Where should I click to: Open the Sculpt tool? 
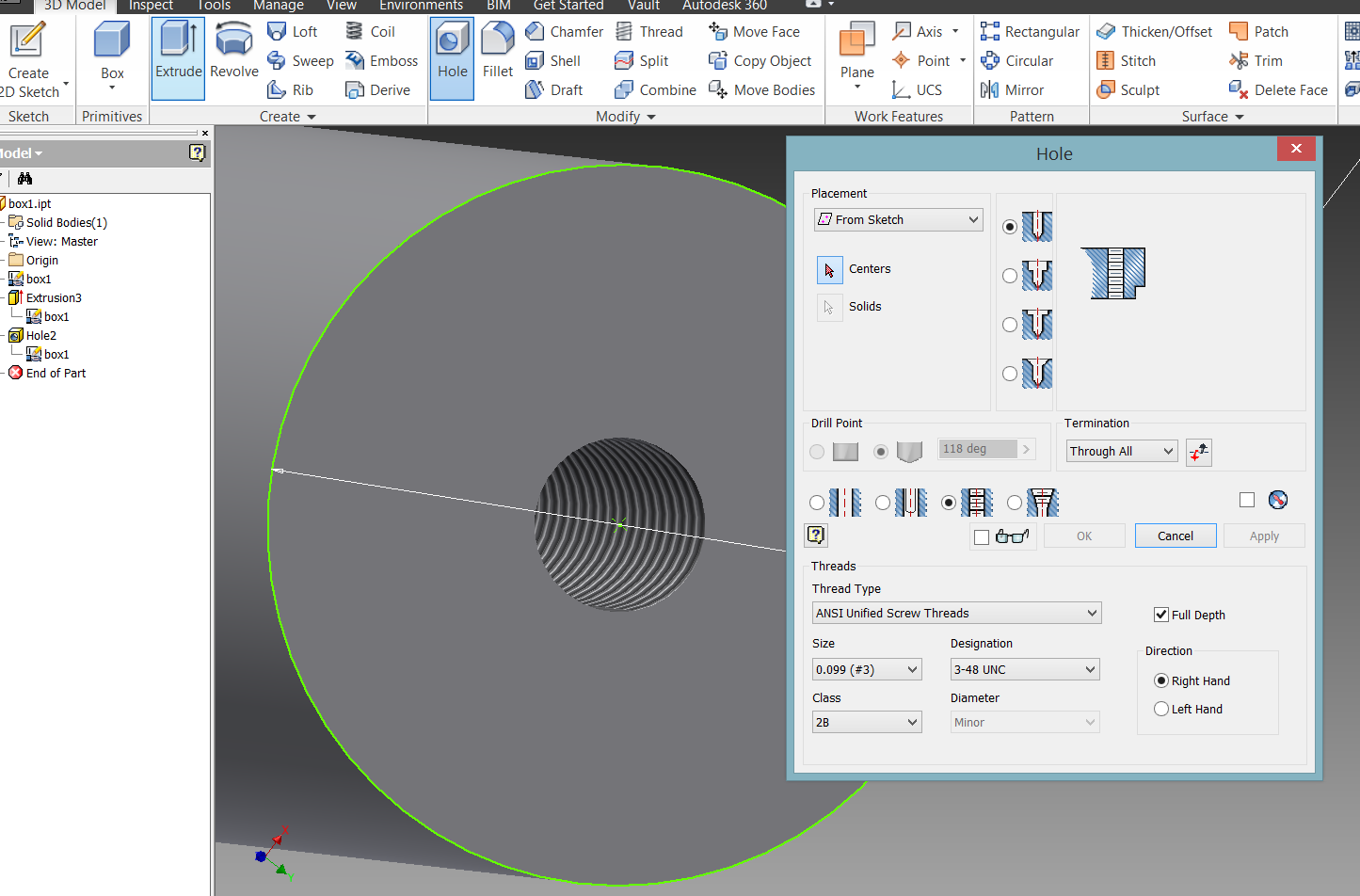tap(1128, 89)
